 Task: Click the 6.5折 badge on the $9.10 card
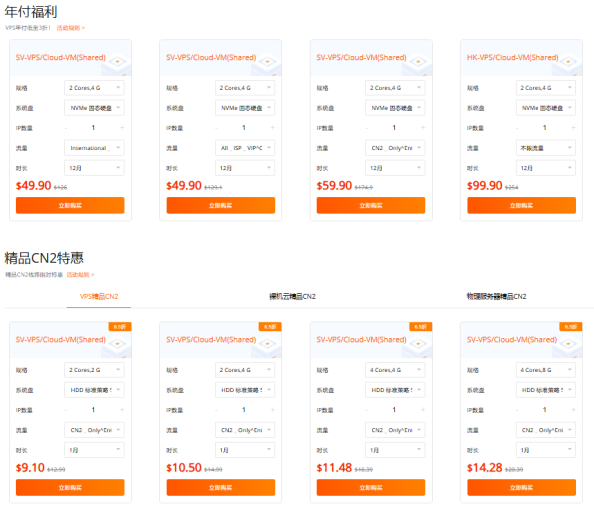120,327
